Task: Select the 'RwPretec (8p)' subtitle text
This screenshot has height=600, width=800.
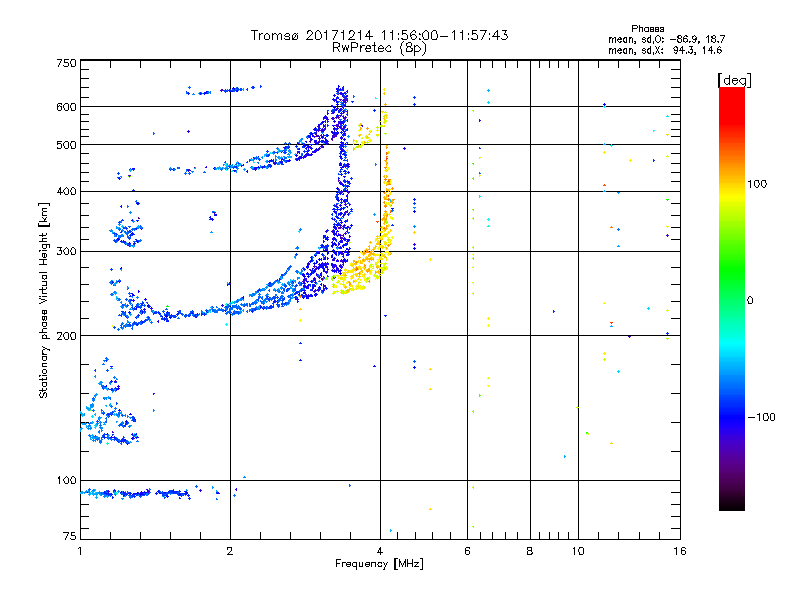Action: pyautogui.click(x=379, y=48)
